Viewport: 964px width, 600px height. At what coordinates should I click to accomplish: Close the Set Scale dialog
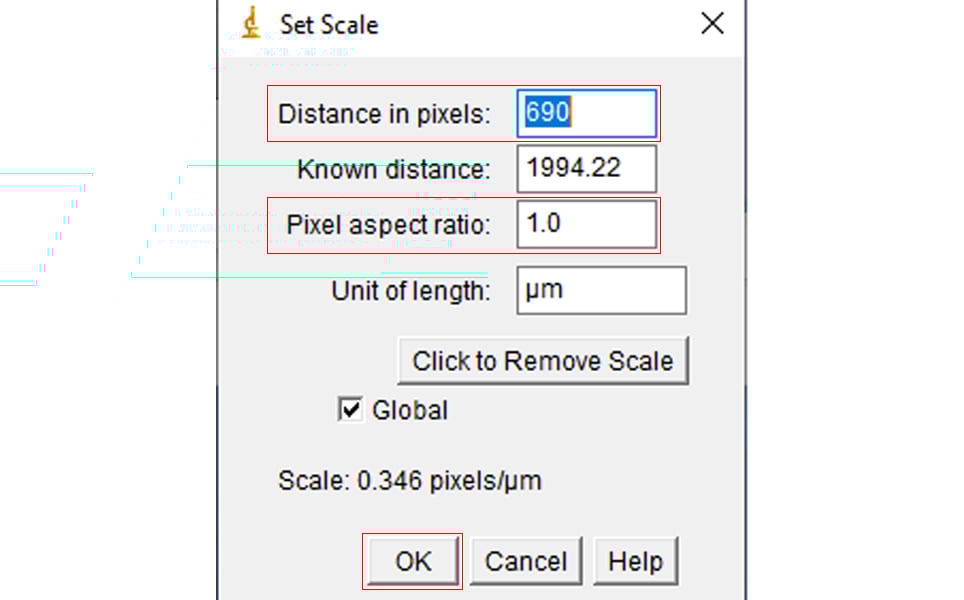pyautogui.click(x=712, y=24)
